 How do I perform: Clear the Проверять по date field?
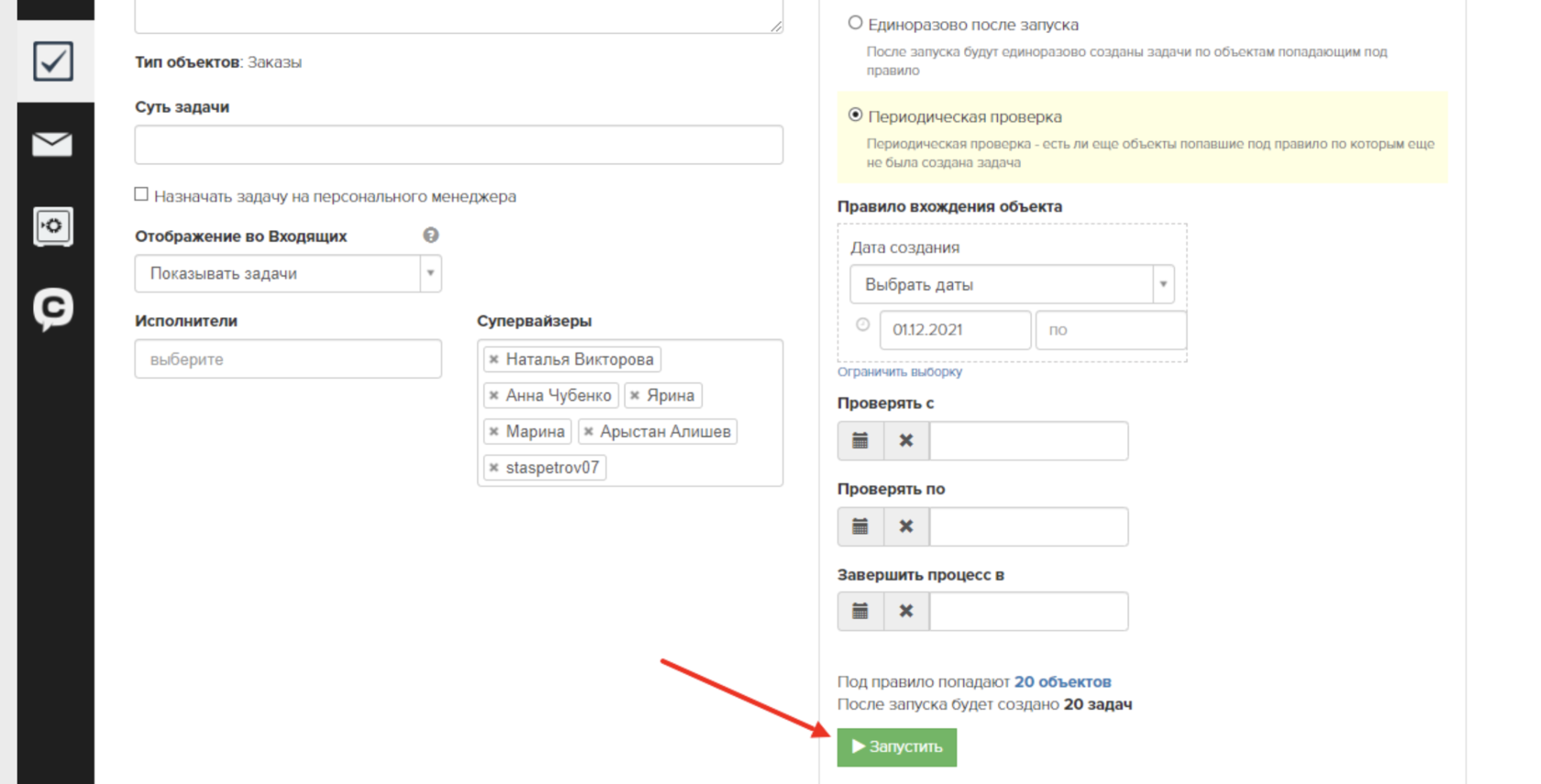906,526
